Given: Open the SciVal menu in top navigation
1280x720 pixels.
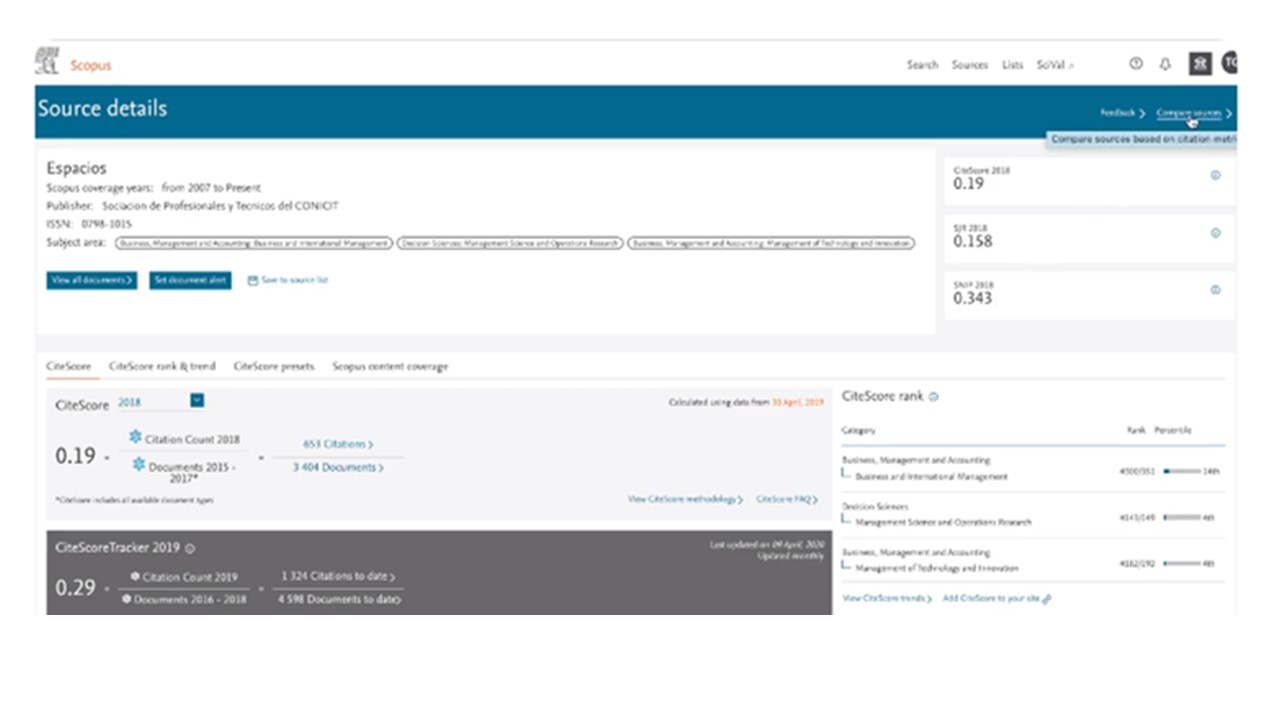Looking at the screenshot, I should 1054,65.
